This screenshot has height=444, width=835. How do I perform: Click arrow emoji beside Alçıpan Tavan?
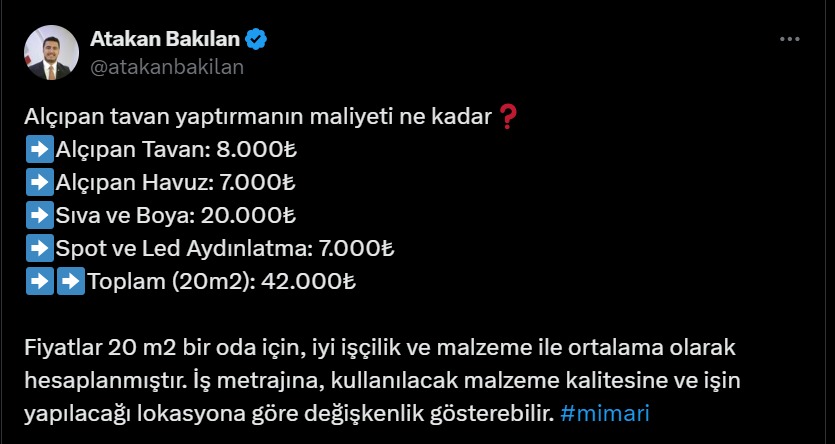(37, 152)
